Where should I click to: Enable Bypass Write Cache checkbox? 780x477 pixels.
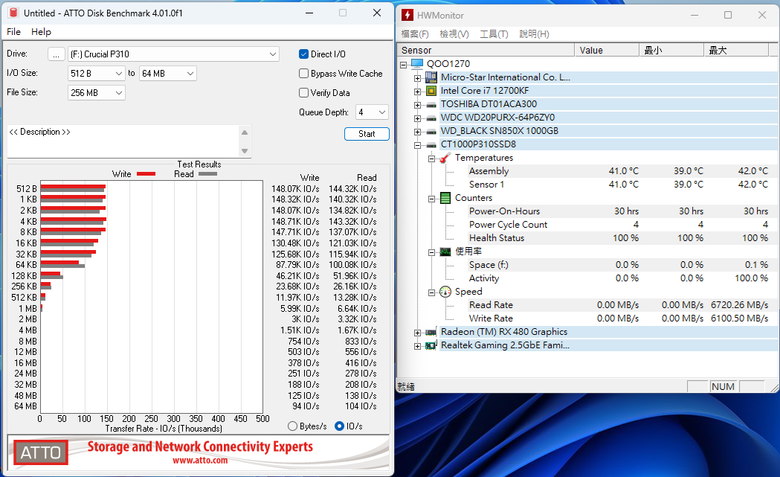click(x=303, y=74)
